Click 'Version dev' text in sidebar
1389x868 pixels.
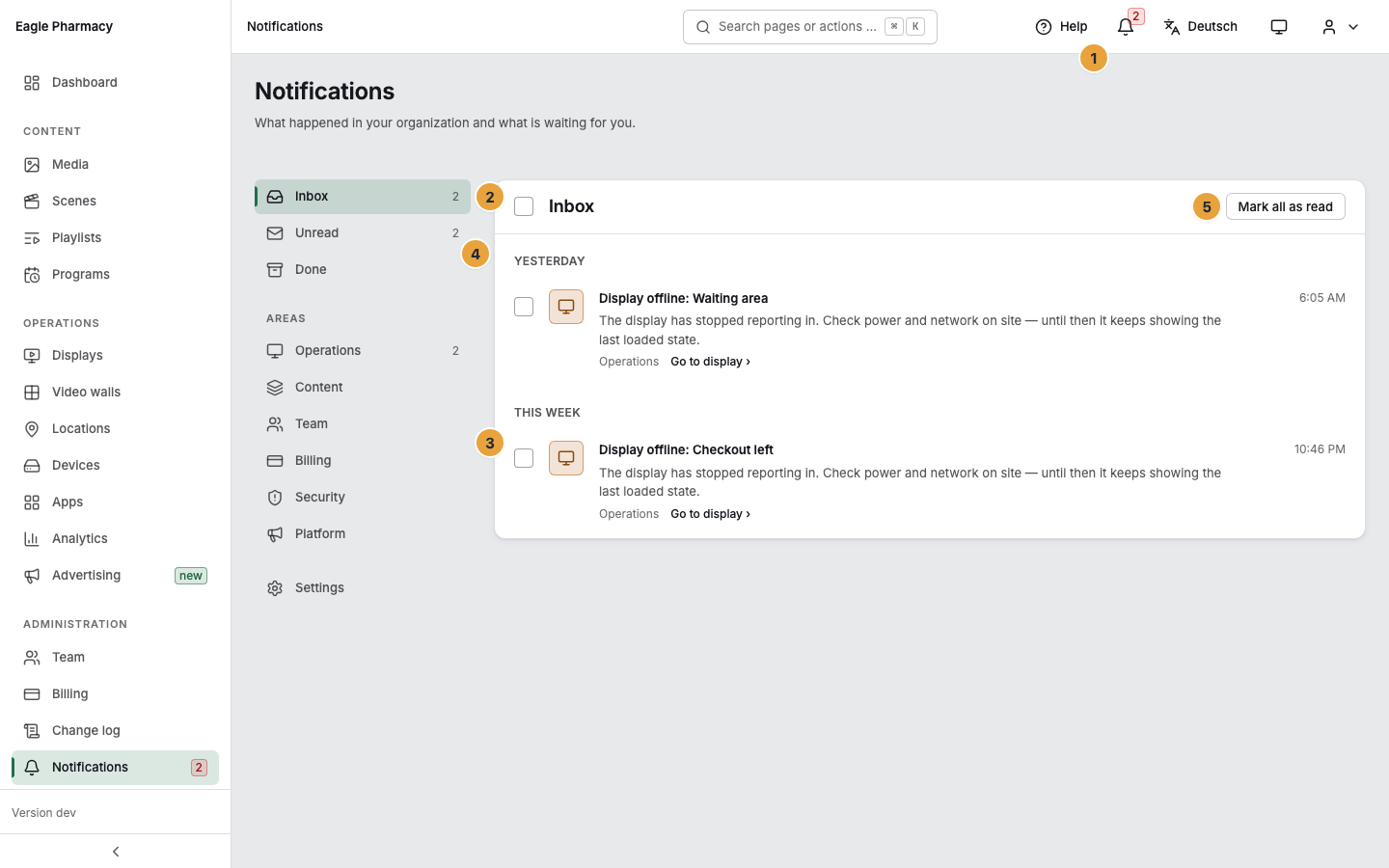coord(43,813)
